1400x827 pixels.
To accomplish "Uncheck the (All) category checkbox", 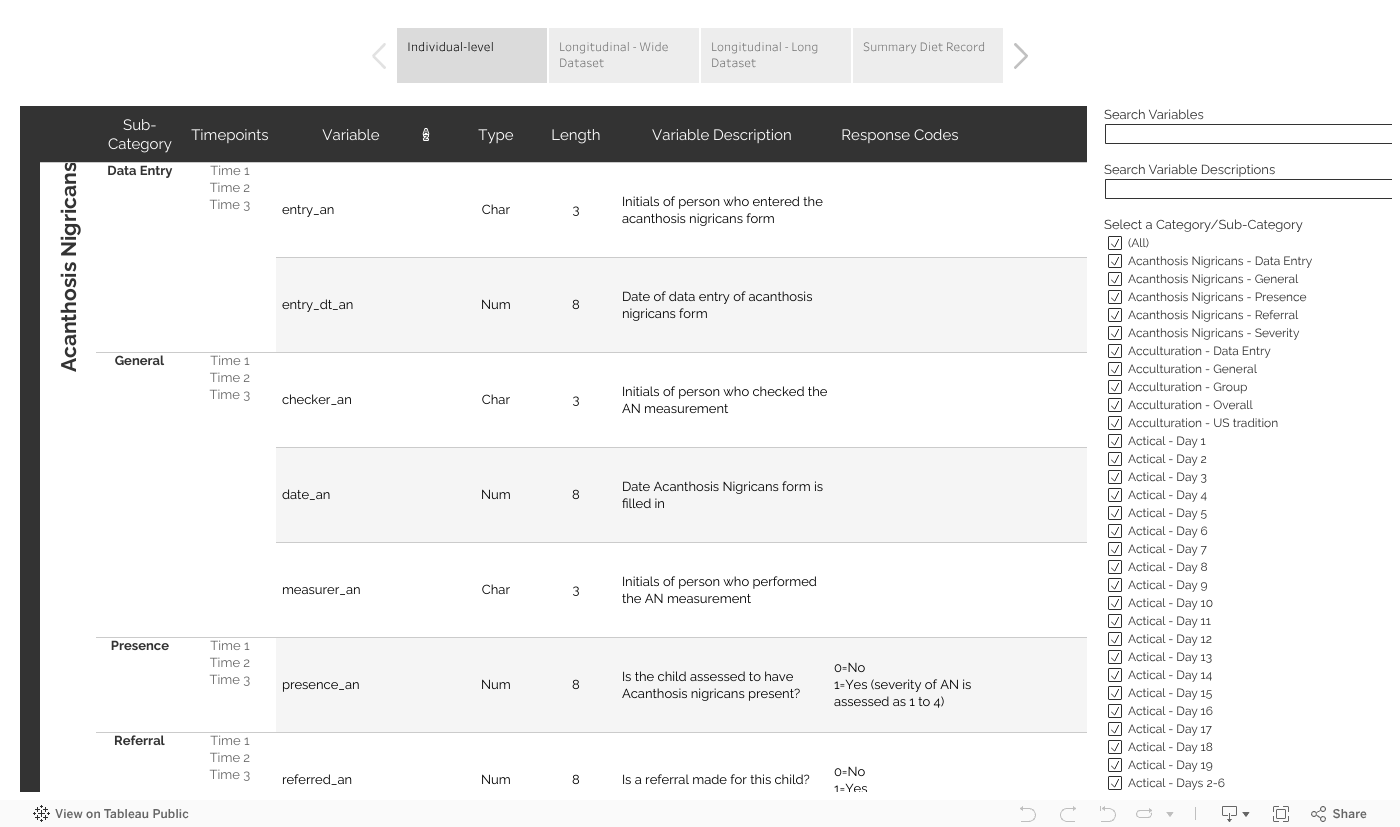I will (x=1115, y=243).
